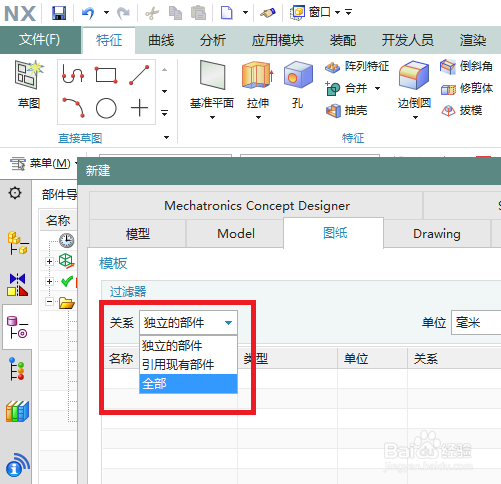The width and height of the screenshot is (501, 484).
Task: Select the 模型 template tab
Action: (x=138, y=233)
